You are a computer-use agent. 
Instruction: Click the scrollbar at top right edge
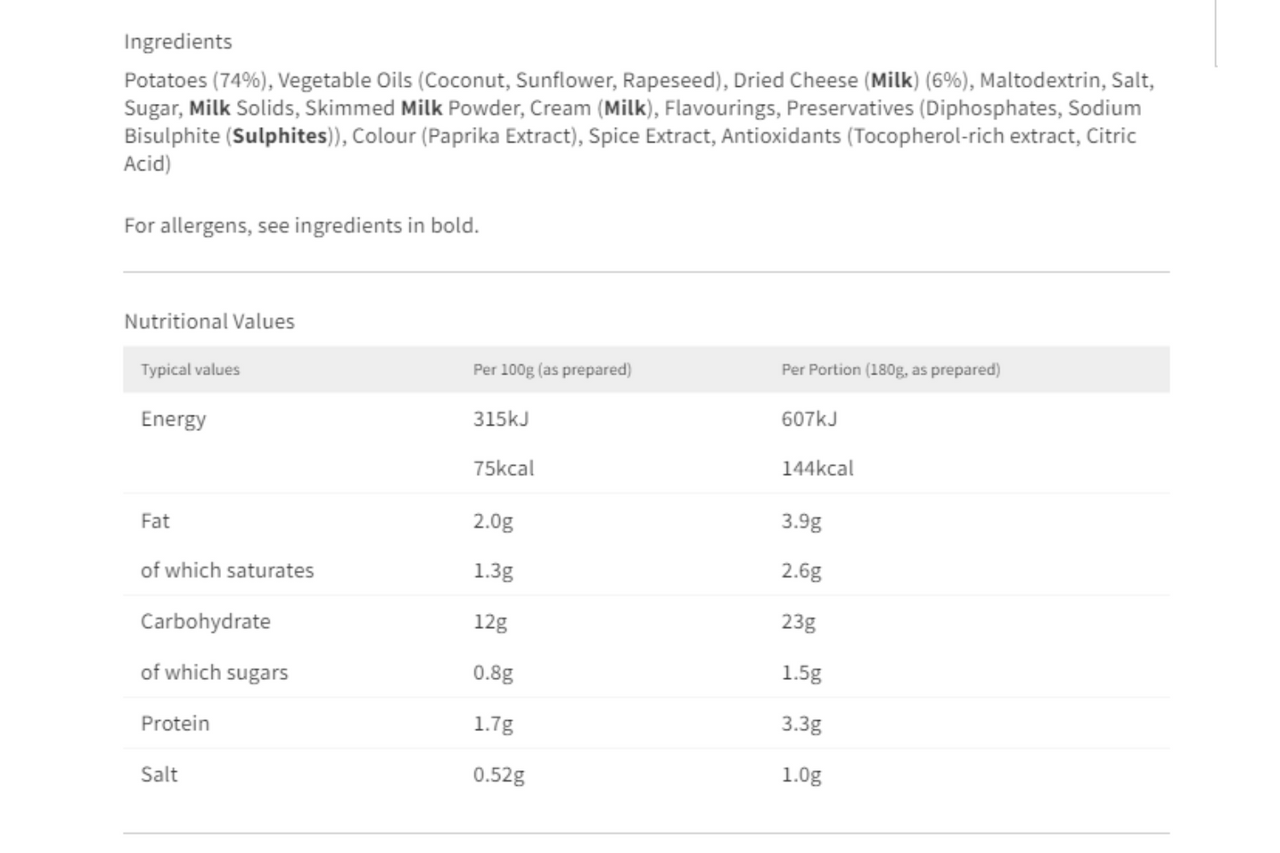pyautogui.click(x=1216, y=33)
